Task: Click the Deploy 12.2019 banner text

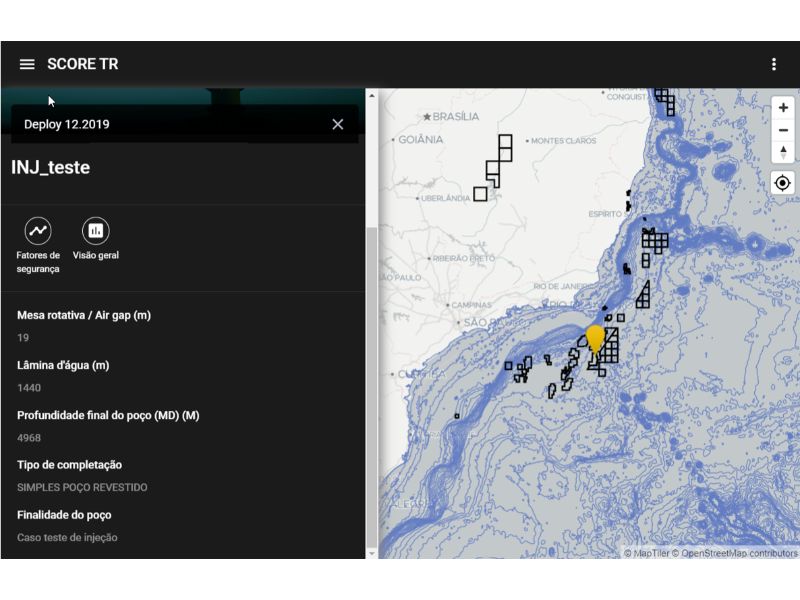Action: tap(67, 124)
